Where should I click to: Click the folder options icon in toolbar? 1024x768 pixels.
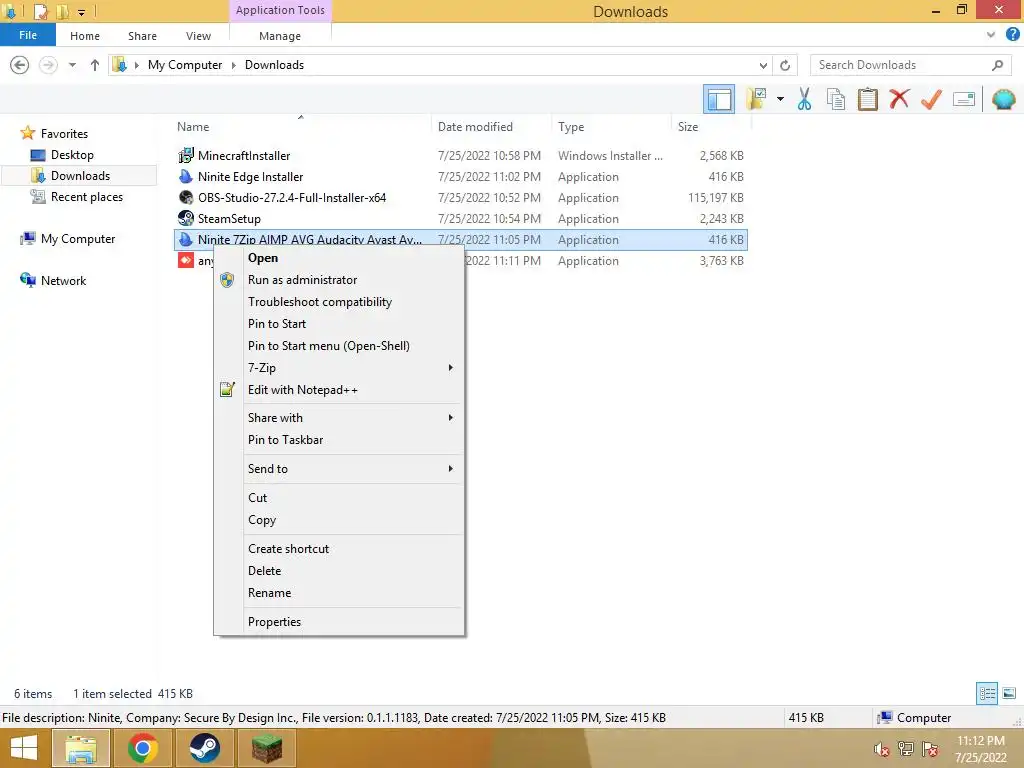pos(756,99)
